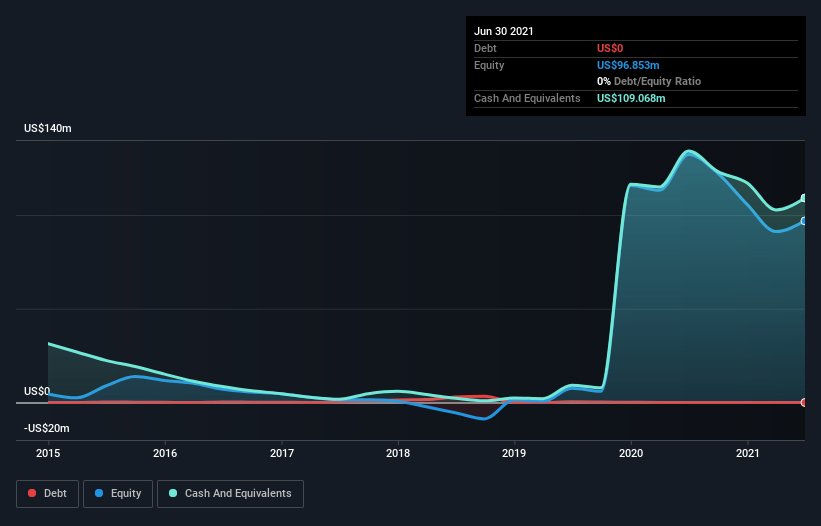Click the blue Equity endpoint marker
This screenshot has height=526, width=821.
click(804, 221)
